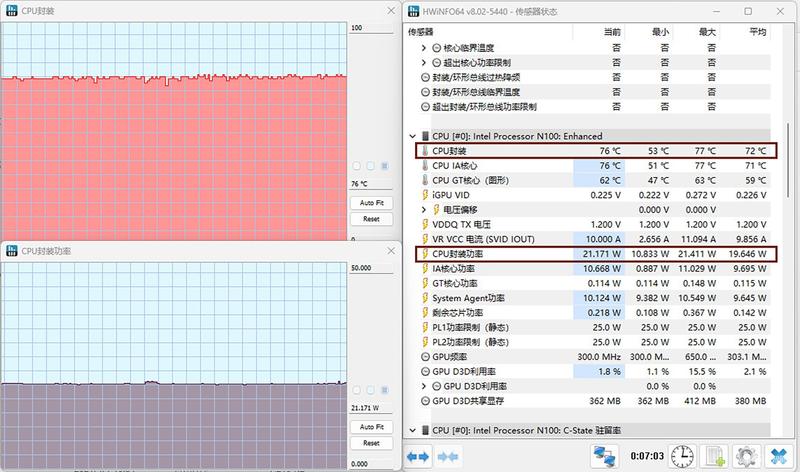Click the thermometer icon beside CPU IA核心
The height and width of the screenshot is (472, 800).
pos(425,166)
